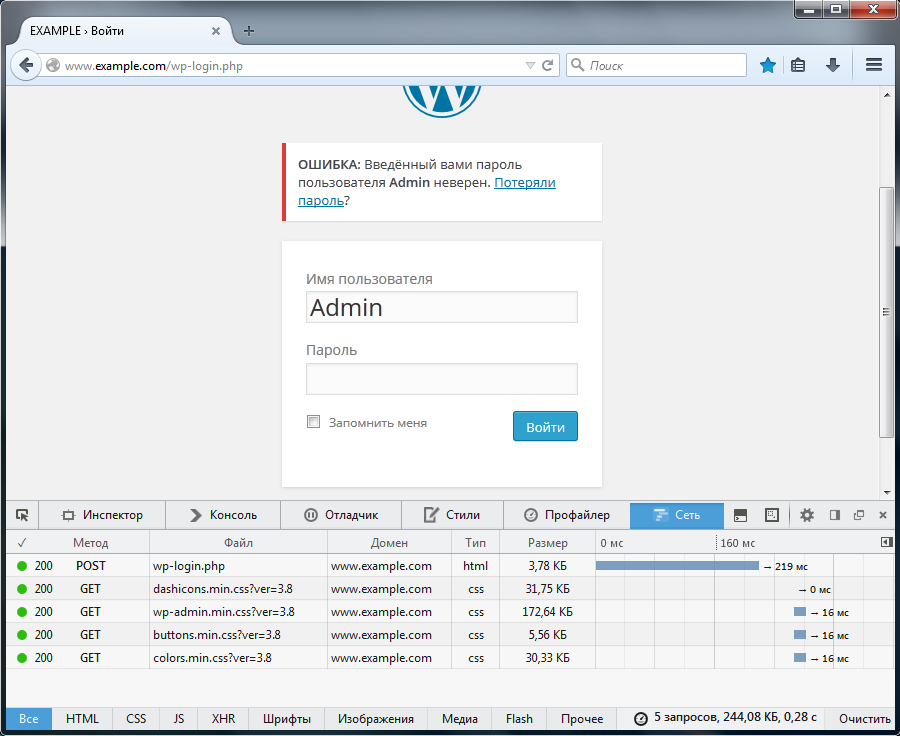Open the downloads arrow icon
The width and height of the screenshot is (900, 736).
click(x=833, y=65)
